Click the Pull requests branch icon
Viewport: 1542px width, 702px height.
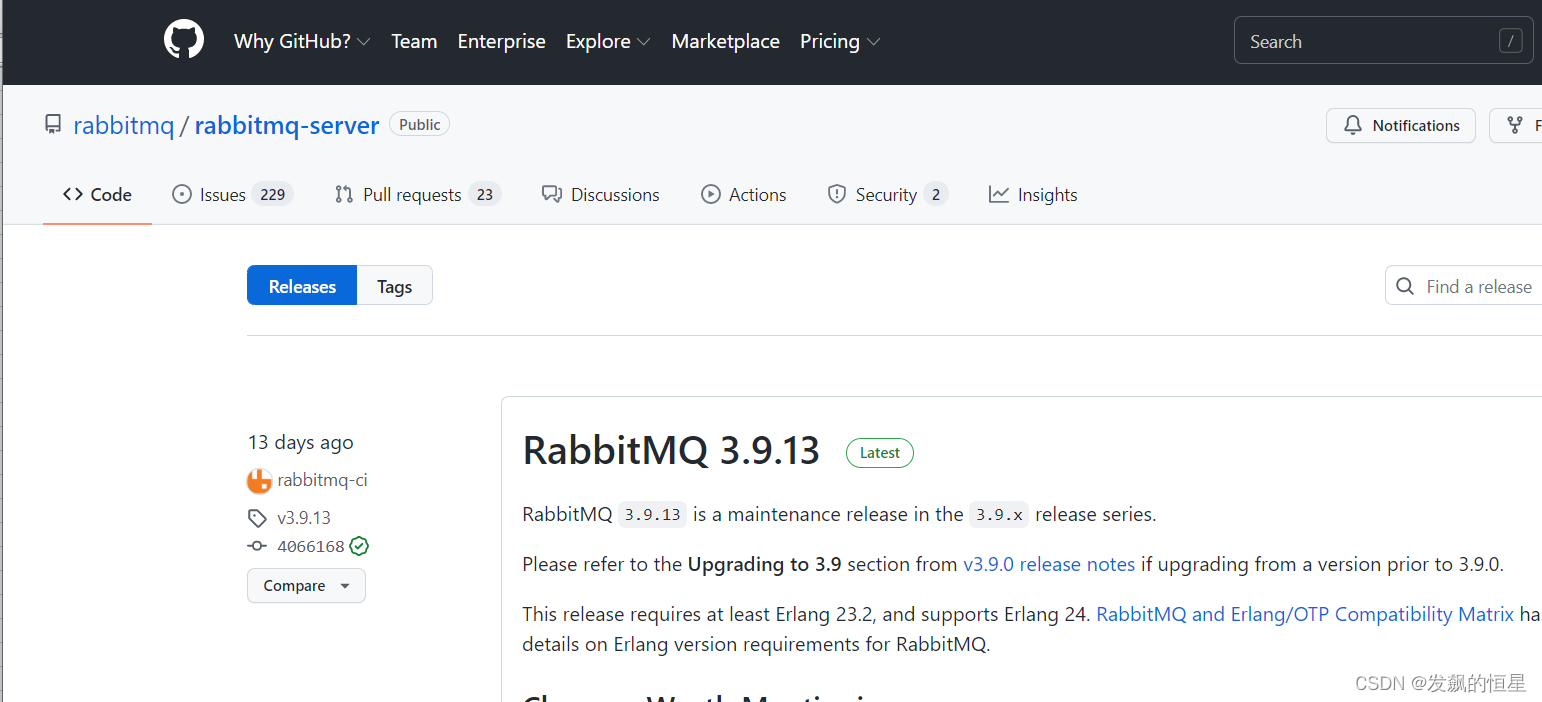click(x=344, y=195)
